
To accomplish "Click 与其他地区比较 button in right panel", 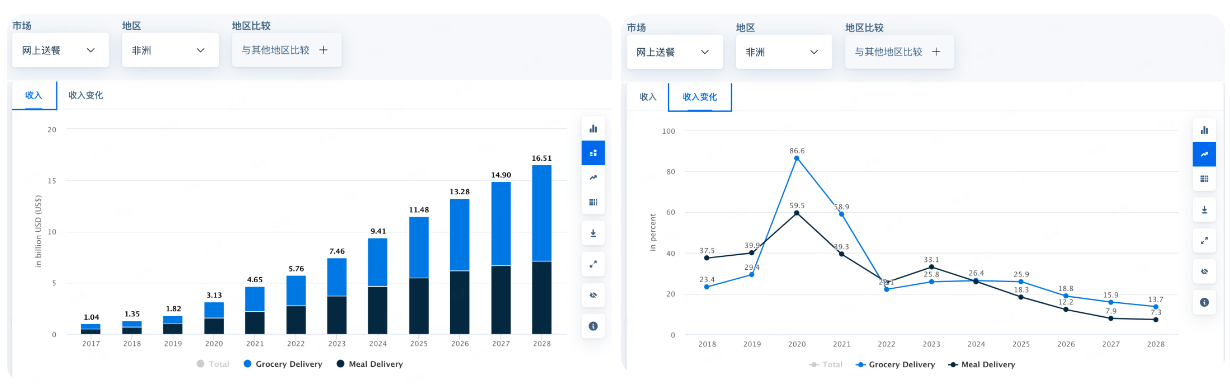I will [x=899, y=51].
